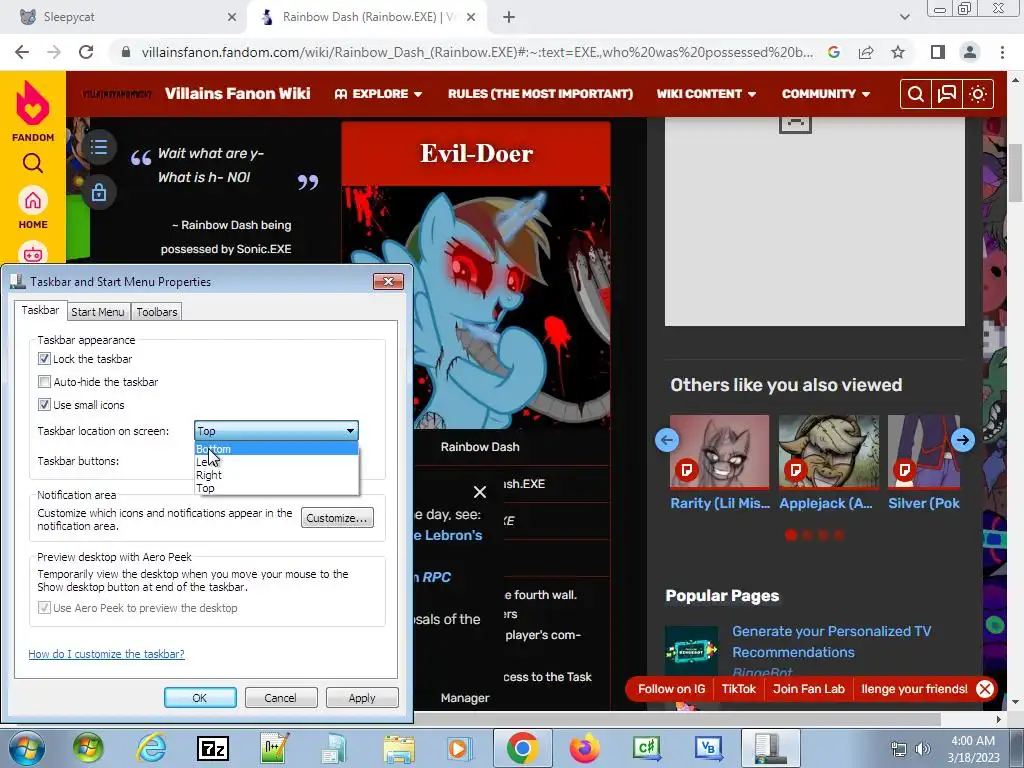The height and width of the screenshot is (768, 1024).
Task: Select the first red carousel dot
Action: point(791,536)
